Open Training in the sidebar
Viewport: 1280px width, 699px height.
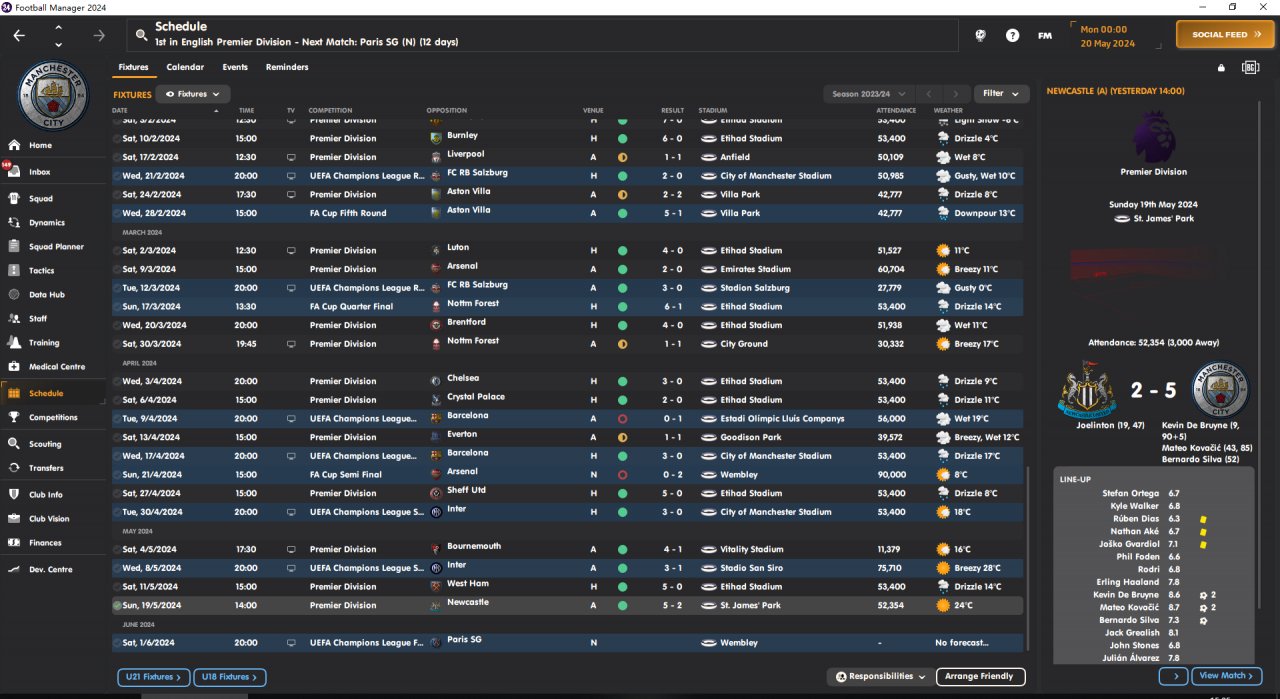pos(44,343)
